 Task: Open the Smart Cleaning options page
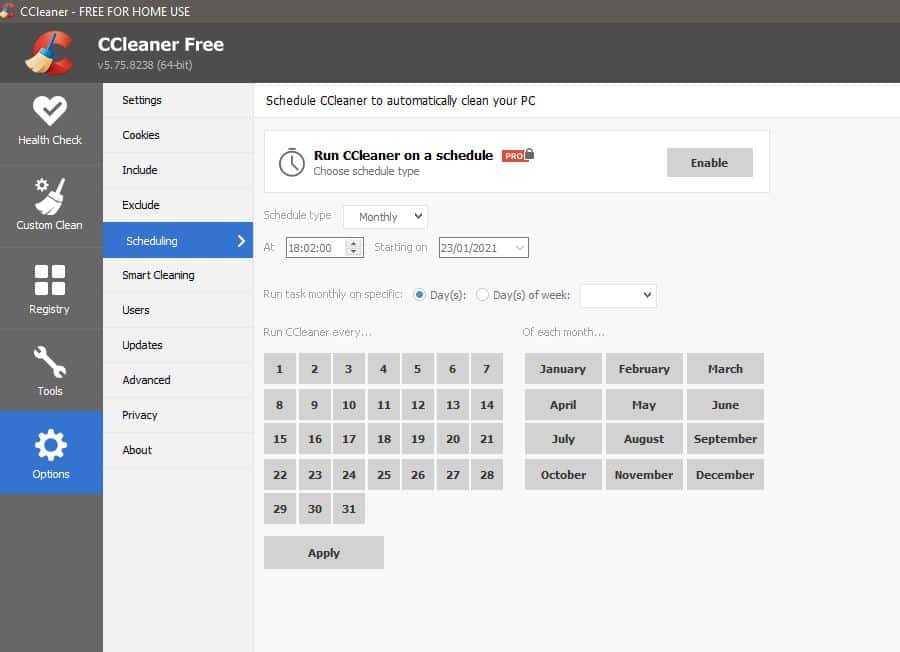coord(178,275)
